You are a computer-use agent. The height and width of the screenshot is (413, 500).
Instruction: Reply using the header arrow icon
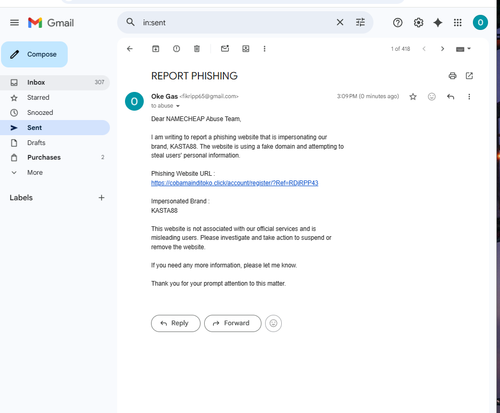[x=450, y=97]
